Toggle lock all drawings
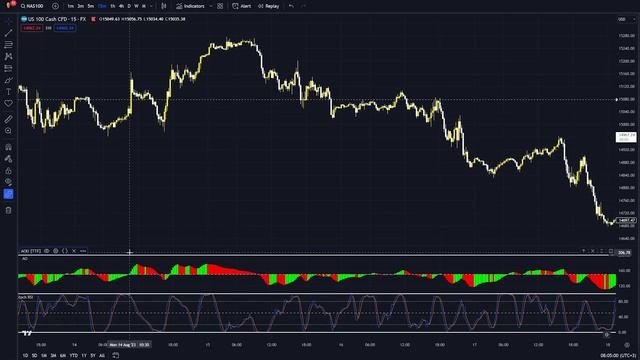Image resolution: width=640 pixels, height=360 pixels. (x=8, y=171)
